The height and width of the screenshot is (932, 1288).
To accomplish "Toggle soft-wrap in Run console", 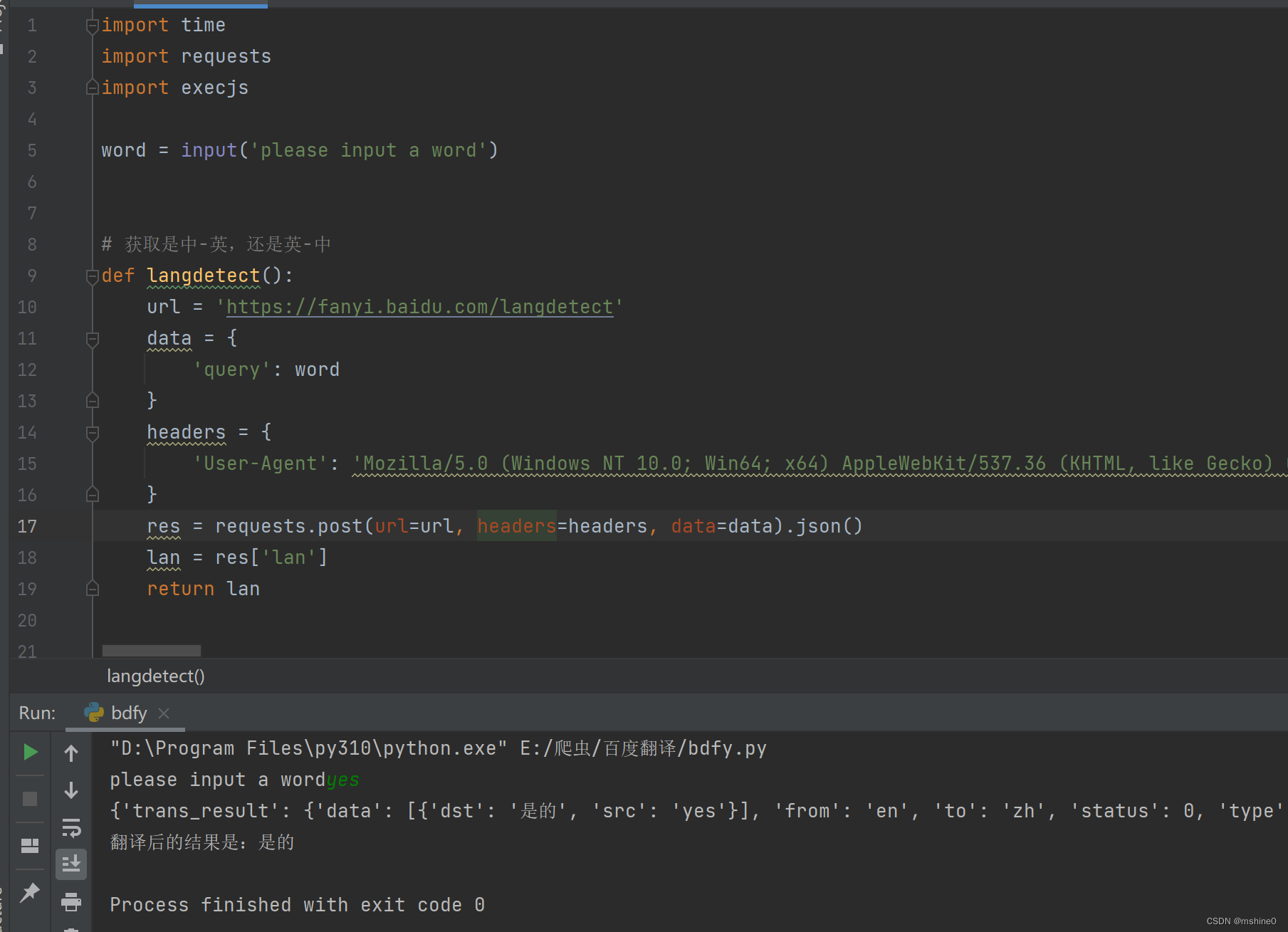I will [x=71, y=828].
